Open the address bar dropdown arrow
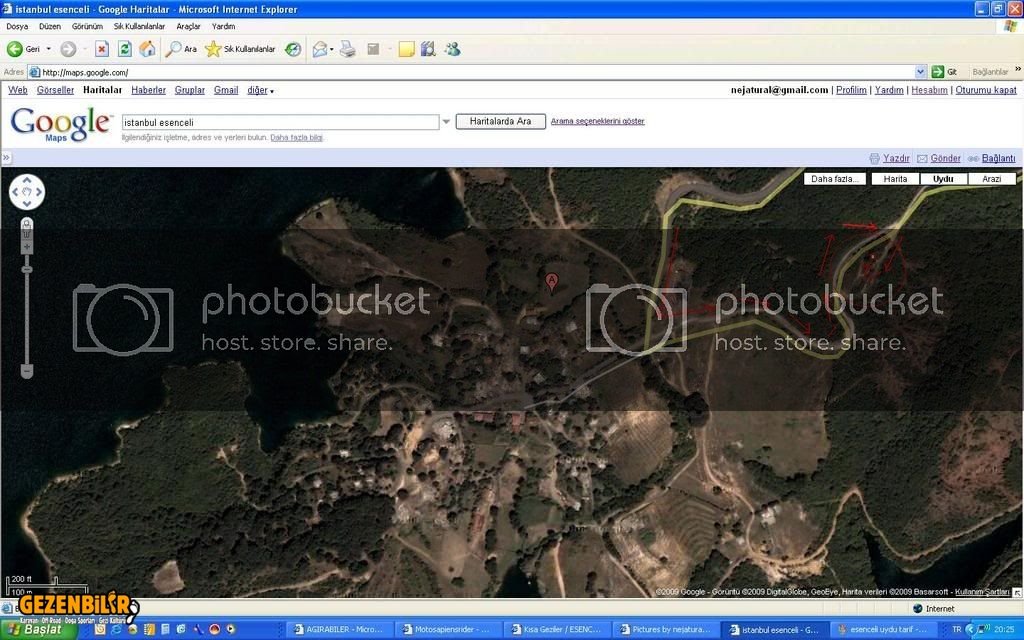1024x640 pixels. (921, 72)
